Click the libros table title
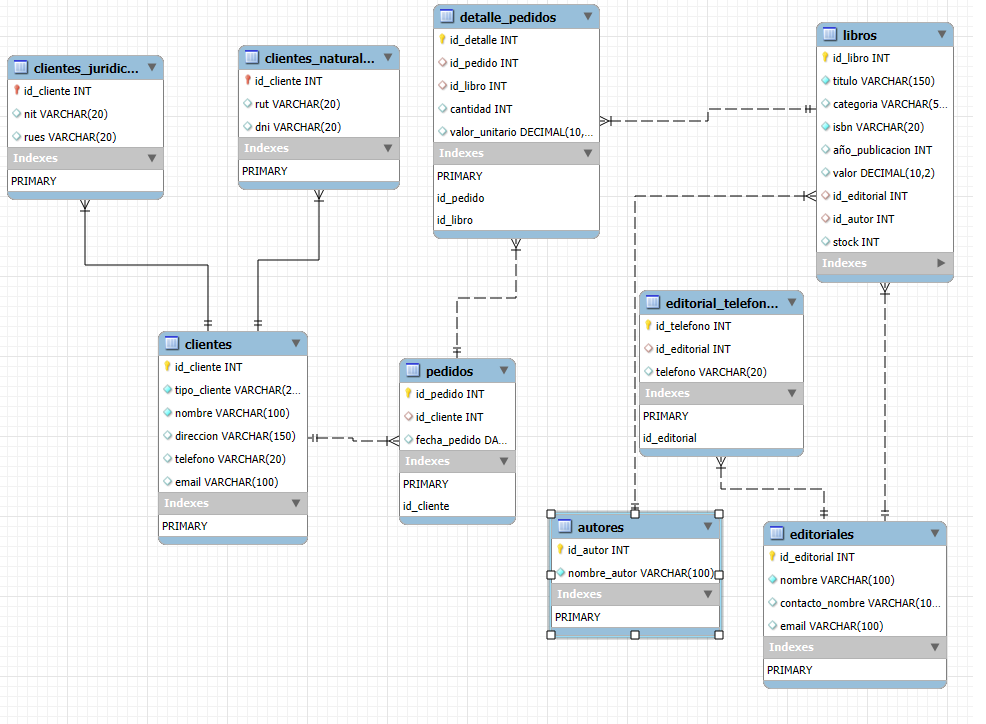Image resolution: width=986 pixels, height=724 pixels. click(x=859, y=35)
